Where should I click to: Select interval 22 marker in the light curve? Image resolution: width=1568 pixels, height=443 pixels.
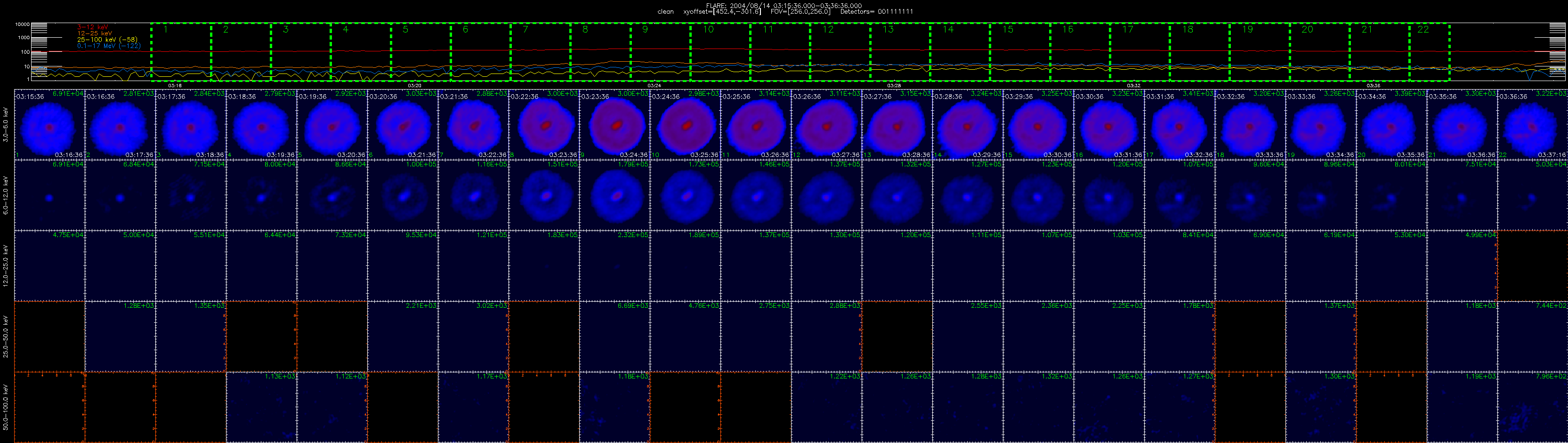[1423, 29]
